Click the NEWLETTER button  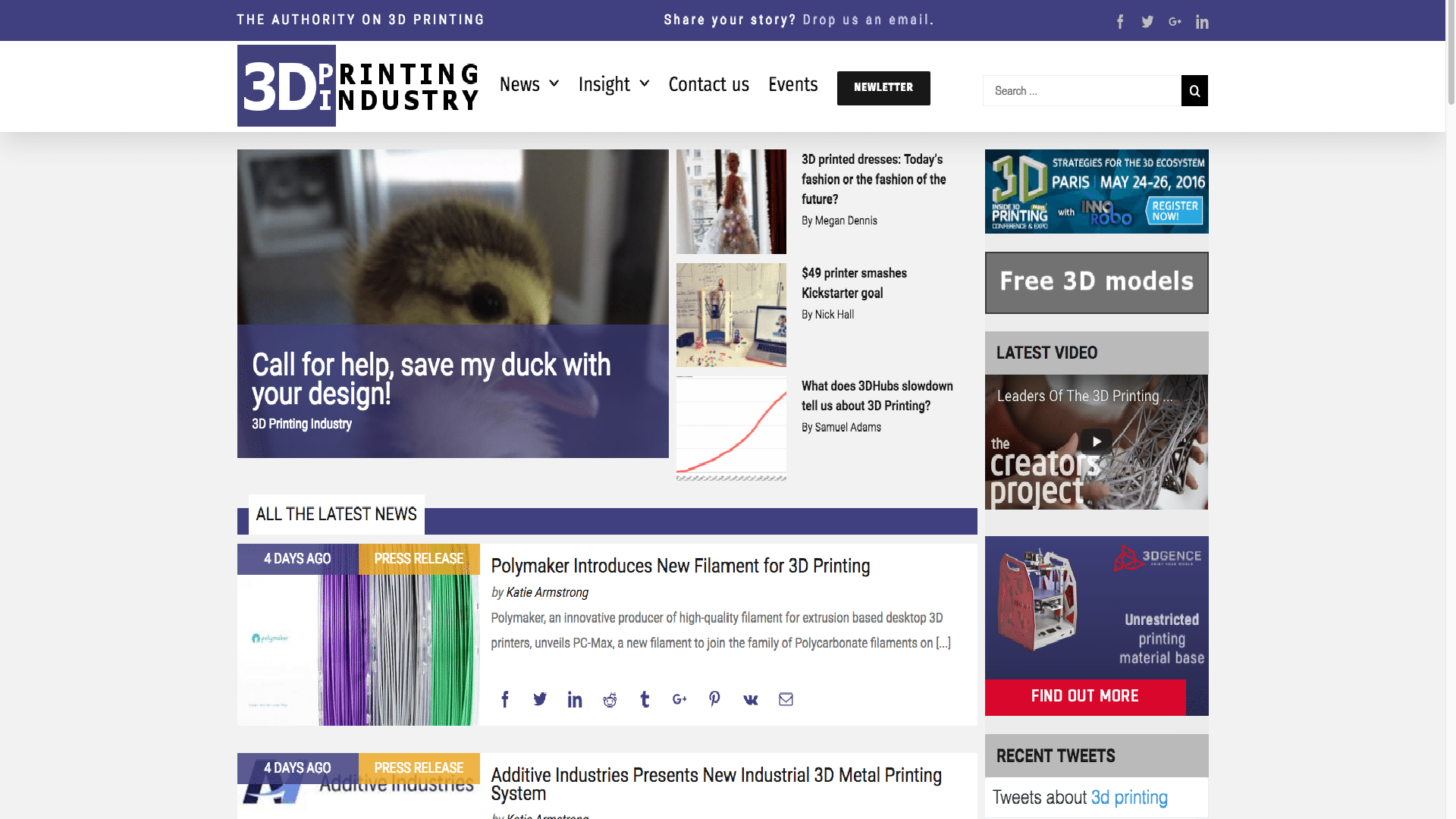883,88
